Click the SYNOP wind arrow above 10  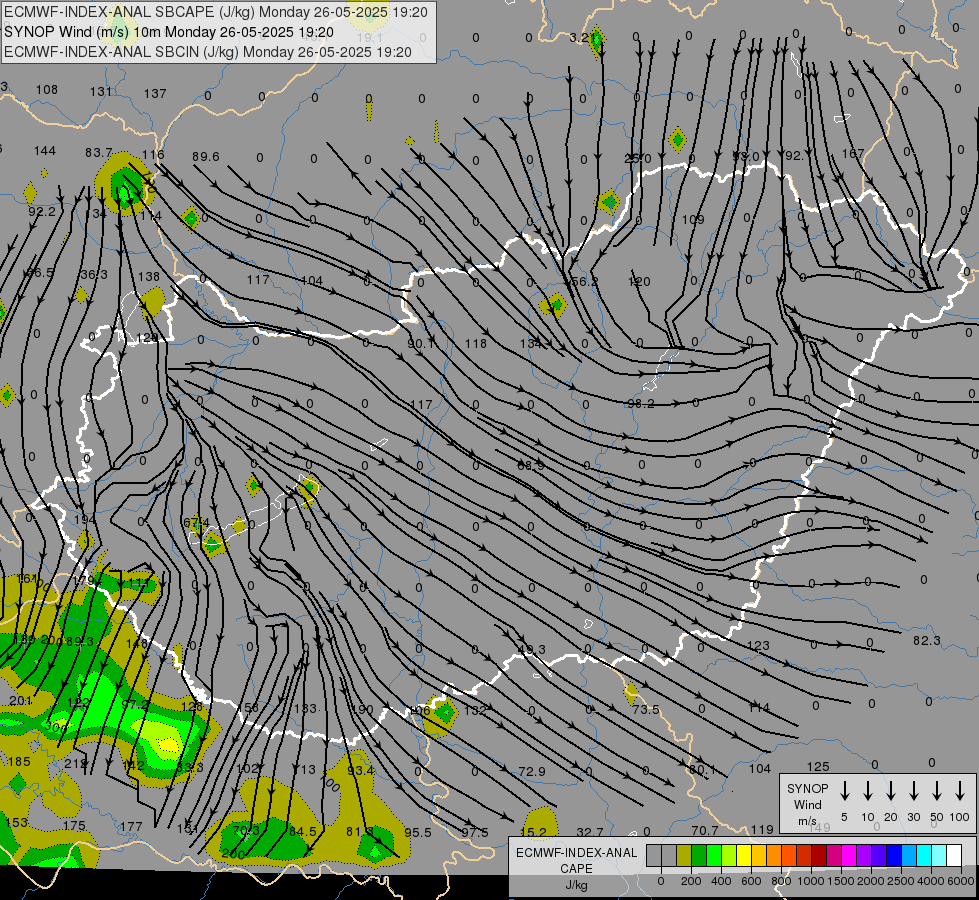click(868, 791)
